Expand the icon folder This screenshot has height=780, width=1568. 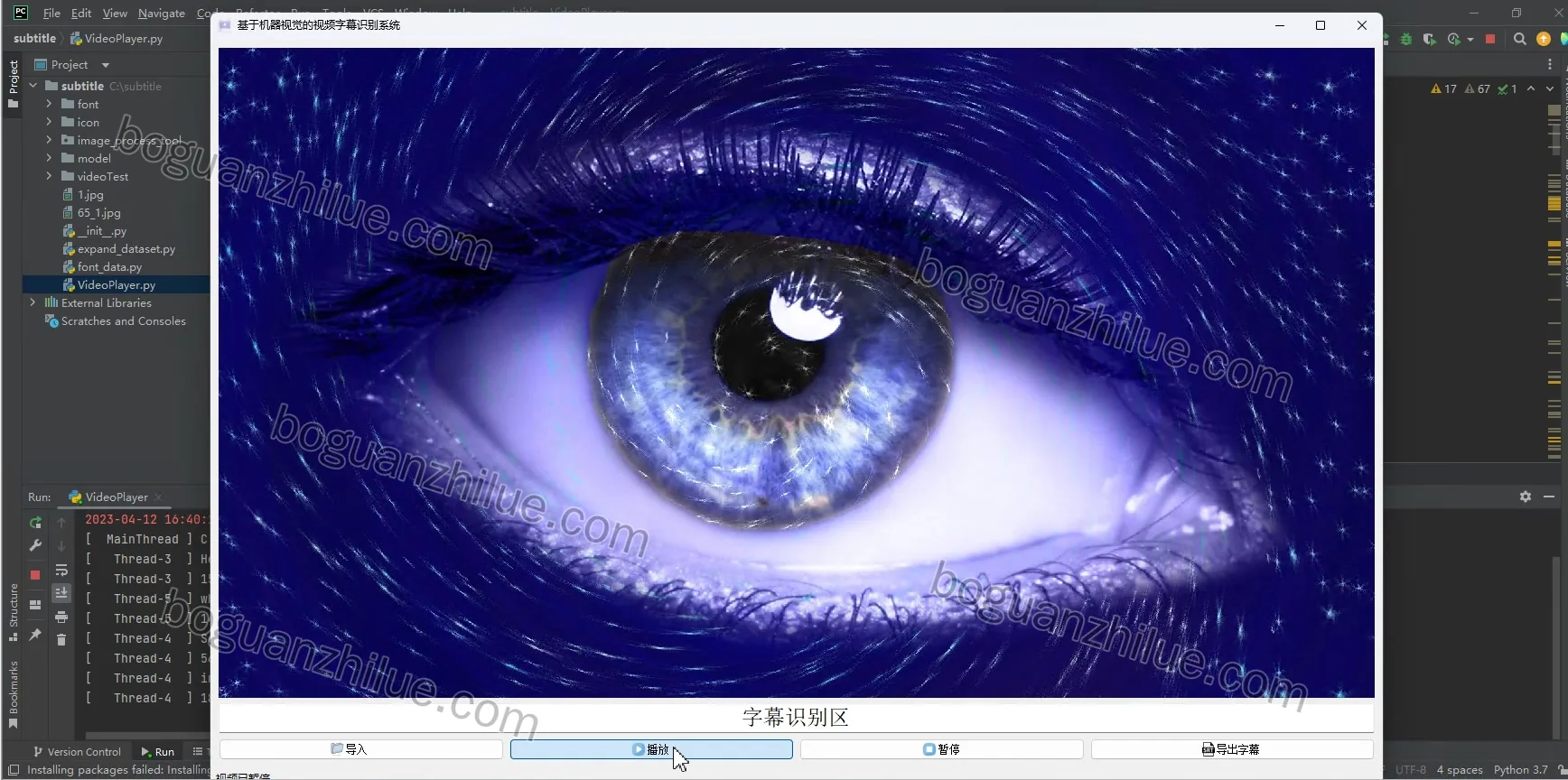[x=49, y=122]
